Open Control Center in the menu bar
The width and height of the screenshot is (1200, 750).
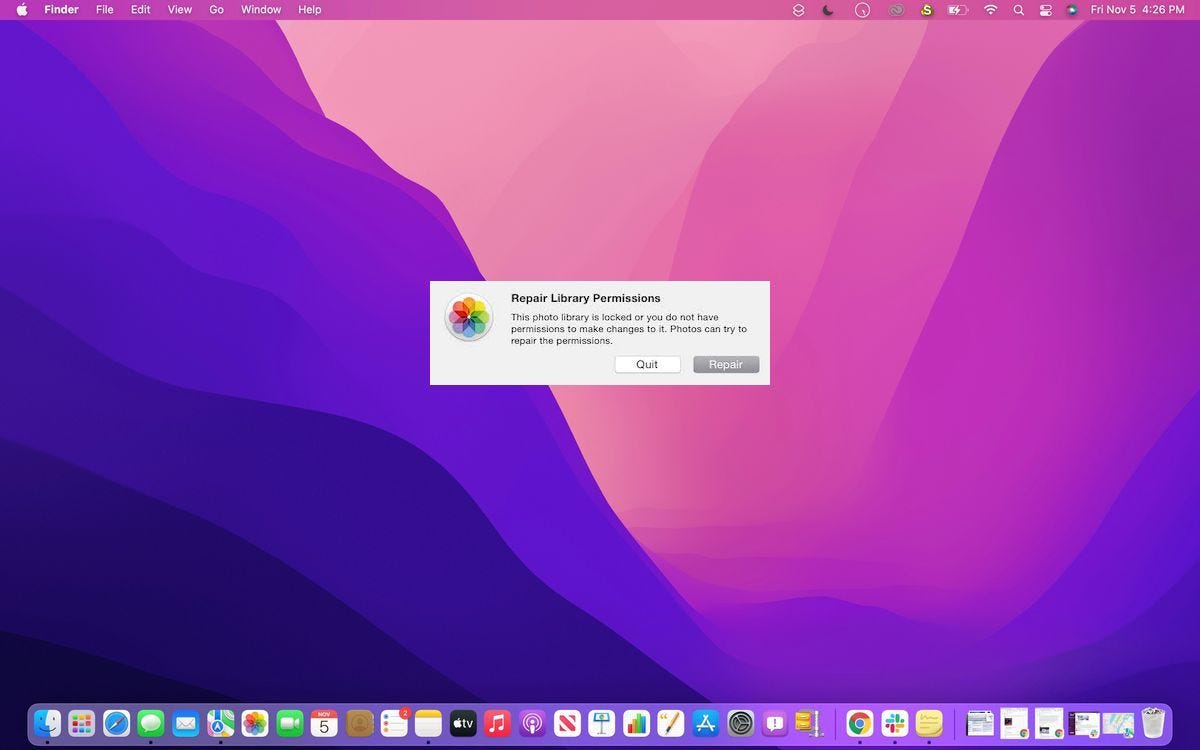pos(1046,10)
